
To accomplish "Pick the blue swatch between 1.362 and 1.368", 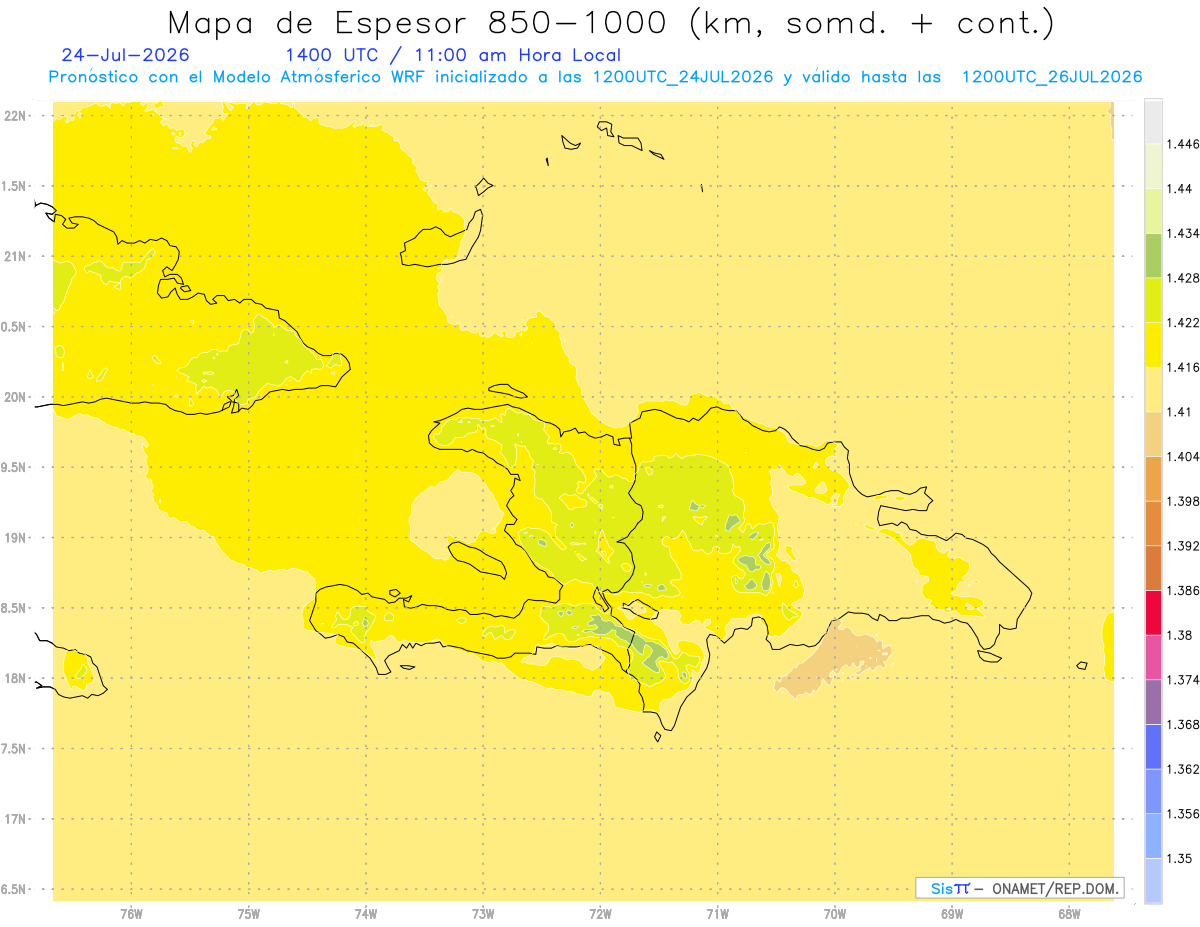I will pyautogui.click(x=1153, y=746).
